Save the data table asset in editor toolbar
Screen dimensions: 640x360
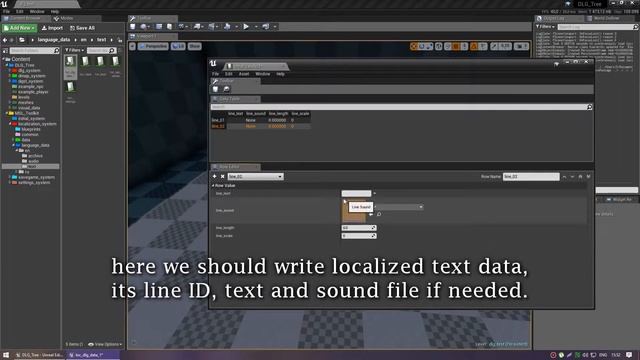(216, 89)
